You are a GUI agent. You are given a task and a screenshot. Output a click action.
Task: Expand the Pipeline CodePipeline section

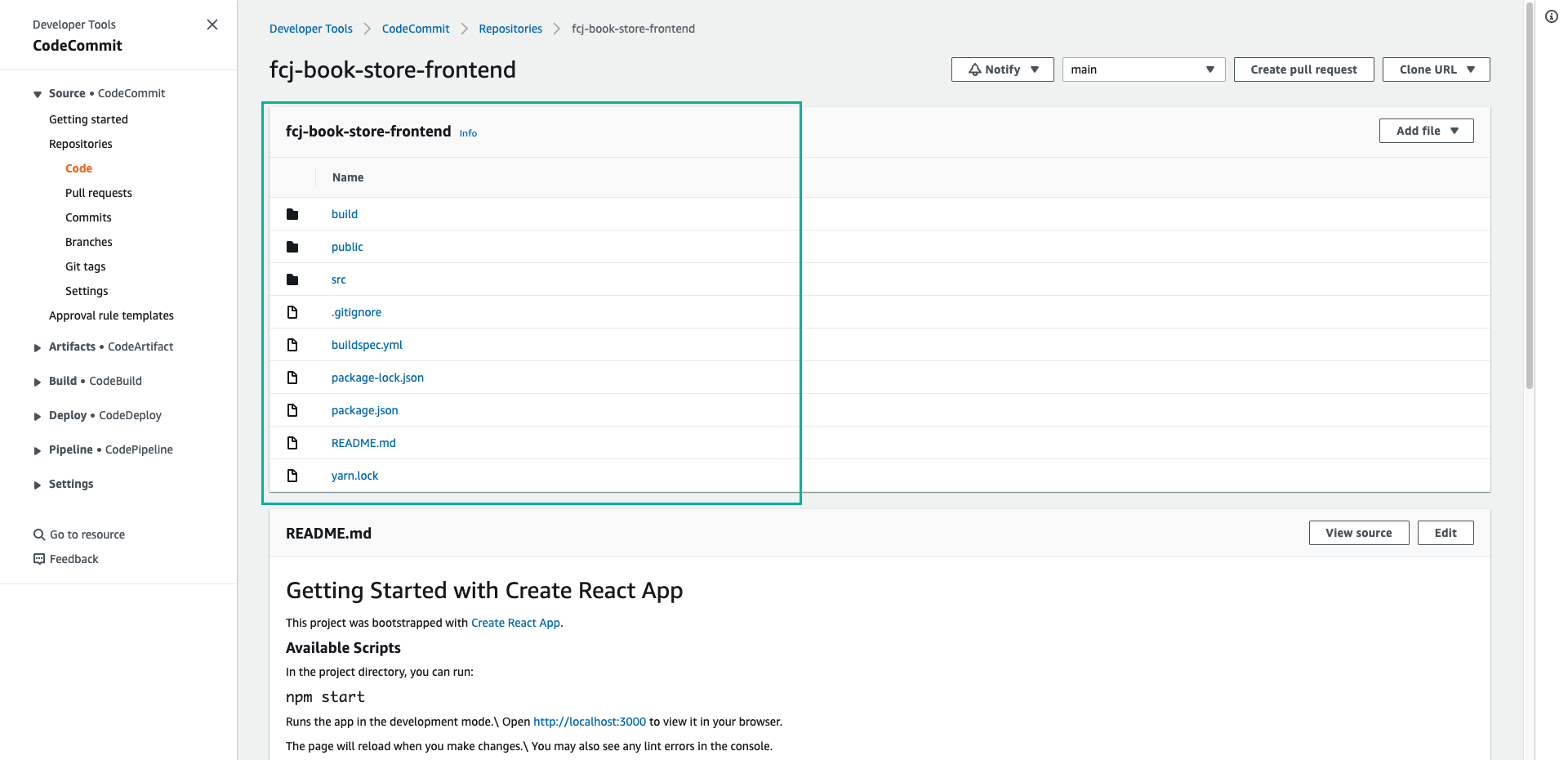click(38, 450)
